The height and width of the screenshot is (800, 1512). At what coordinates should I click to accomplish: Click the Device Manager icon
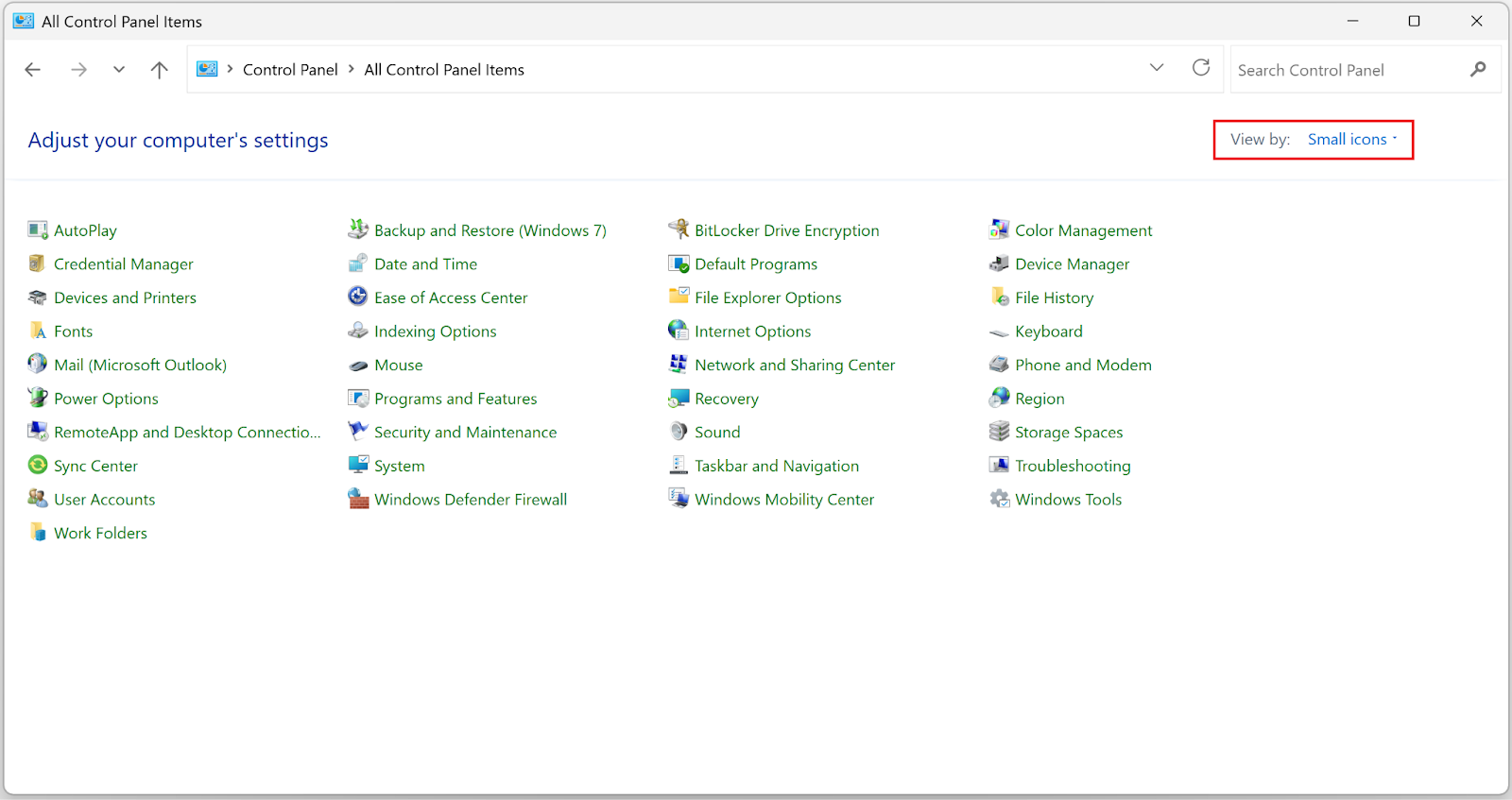pos(999,264)
